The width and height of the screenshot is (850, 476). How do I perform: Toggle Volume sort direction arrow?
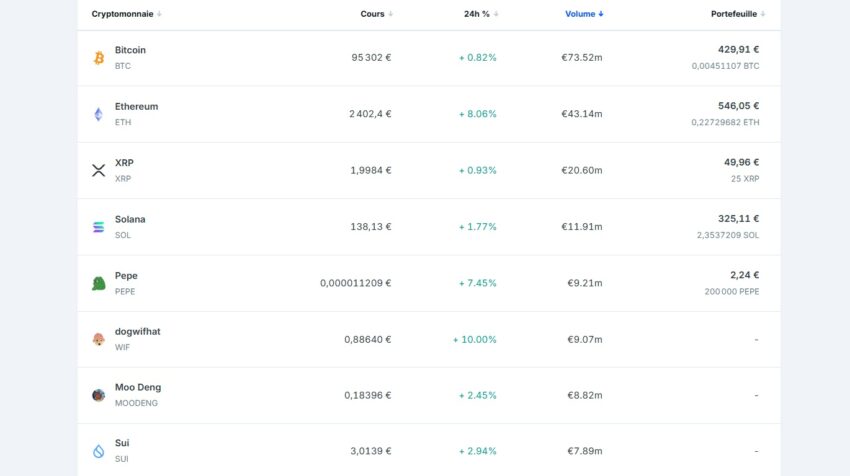pyautogui.click(x=601, y=14)
